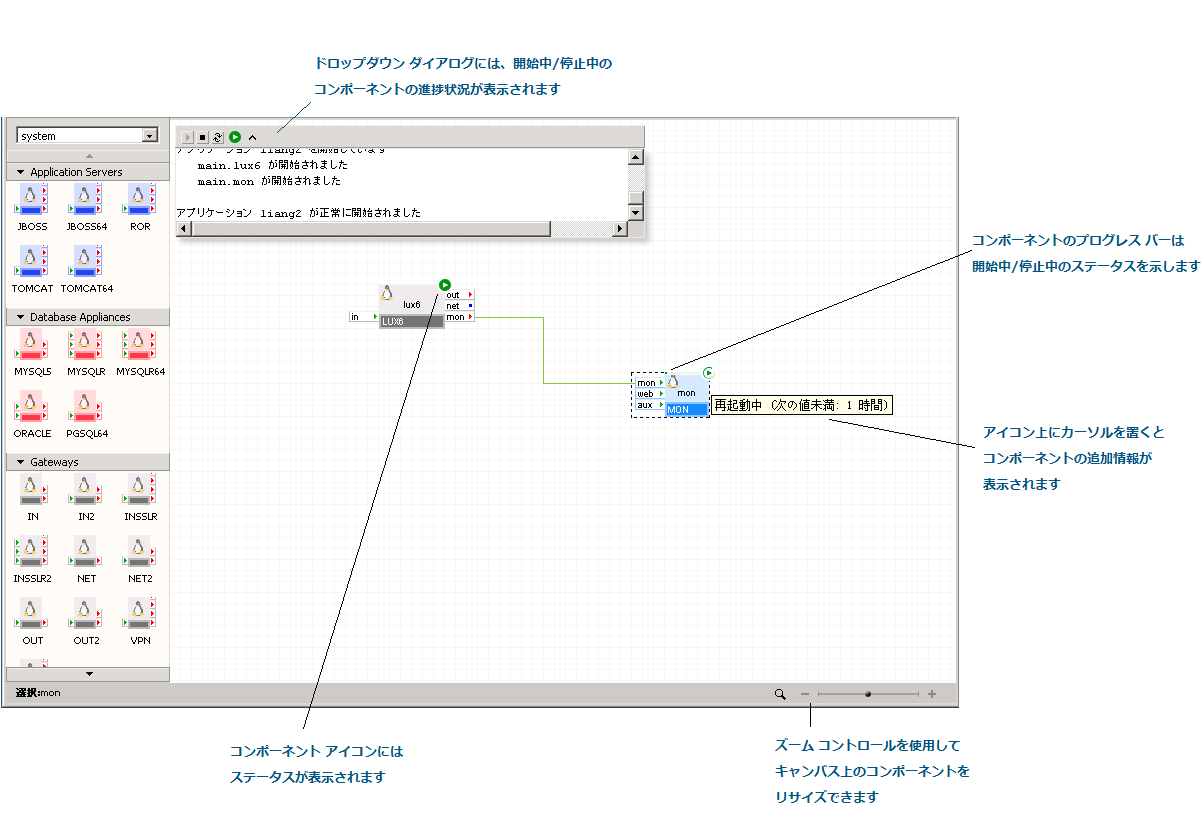Click the 'main.lux6' log line
The height and width of the screenshot is (835, 1204).
click(273, 165)
